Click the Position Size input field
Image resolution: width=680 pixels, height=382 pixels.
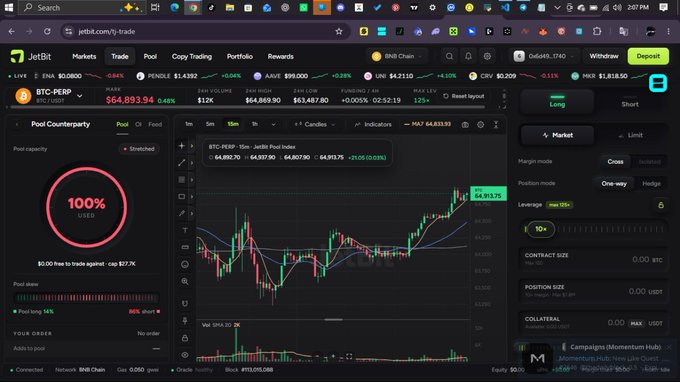pyautogui.click(x=593, y=291)
